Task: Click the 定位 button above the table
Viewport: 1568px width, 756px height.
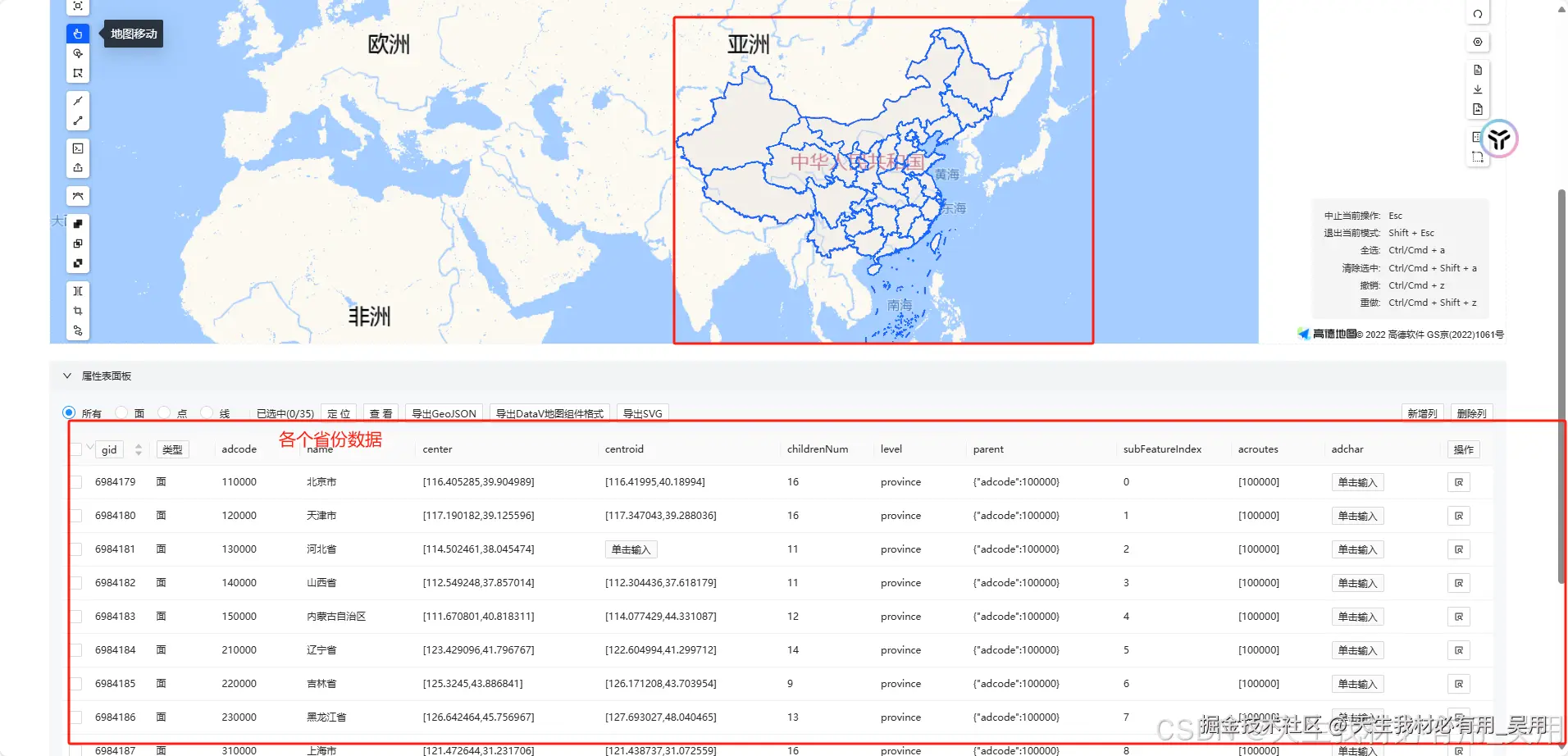Action: coord(339,412)
